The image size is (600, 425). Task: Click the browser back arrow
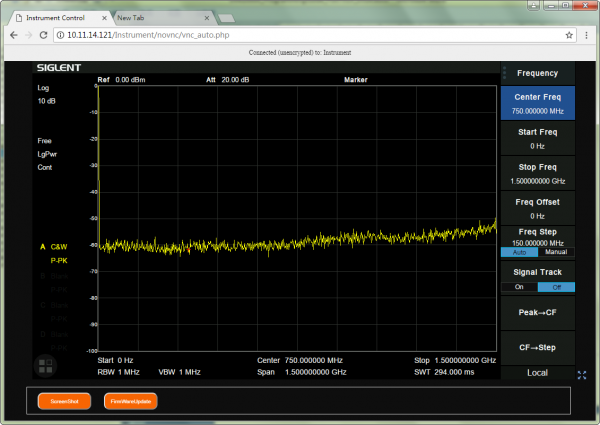[13, 35]
